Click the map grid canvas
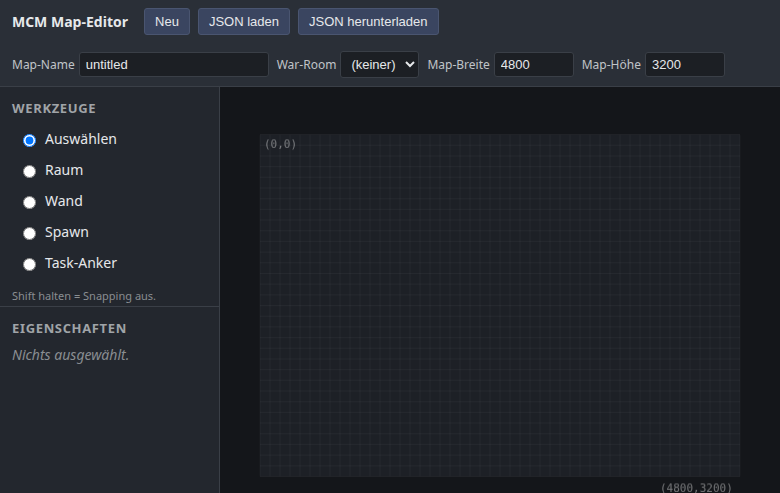The image size is (780, 493). (500, 305)
